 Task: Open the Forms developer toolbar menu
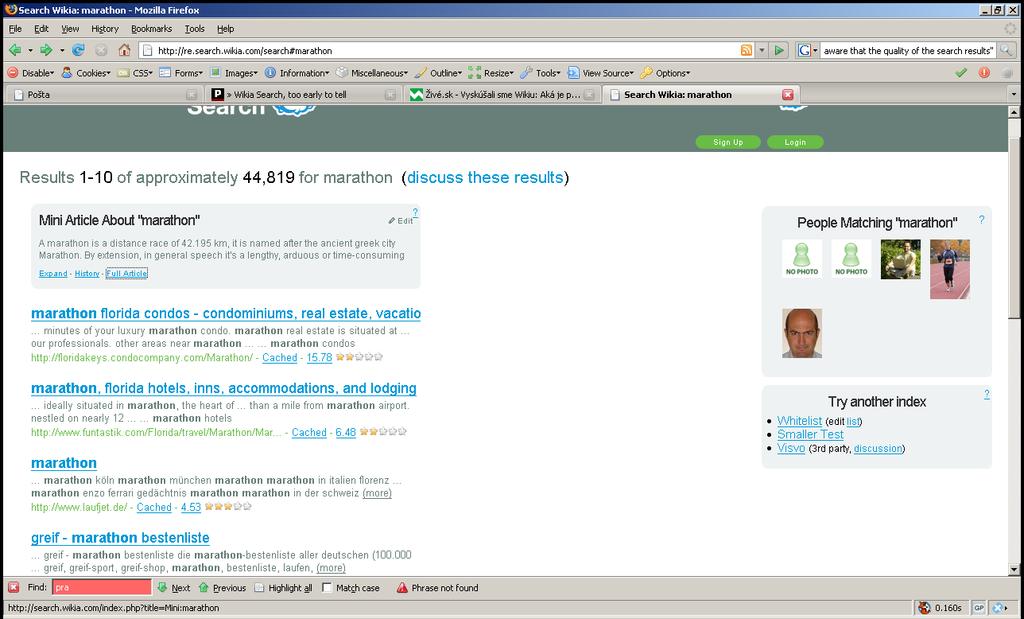pos(181,73)
